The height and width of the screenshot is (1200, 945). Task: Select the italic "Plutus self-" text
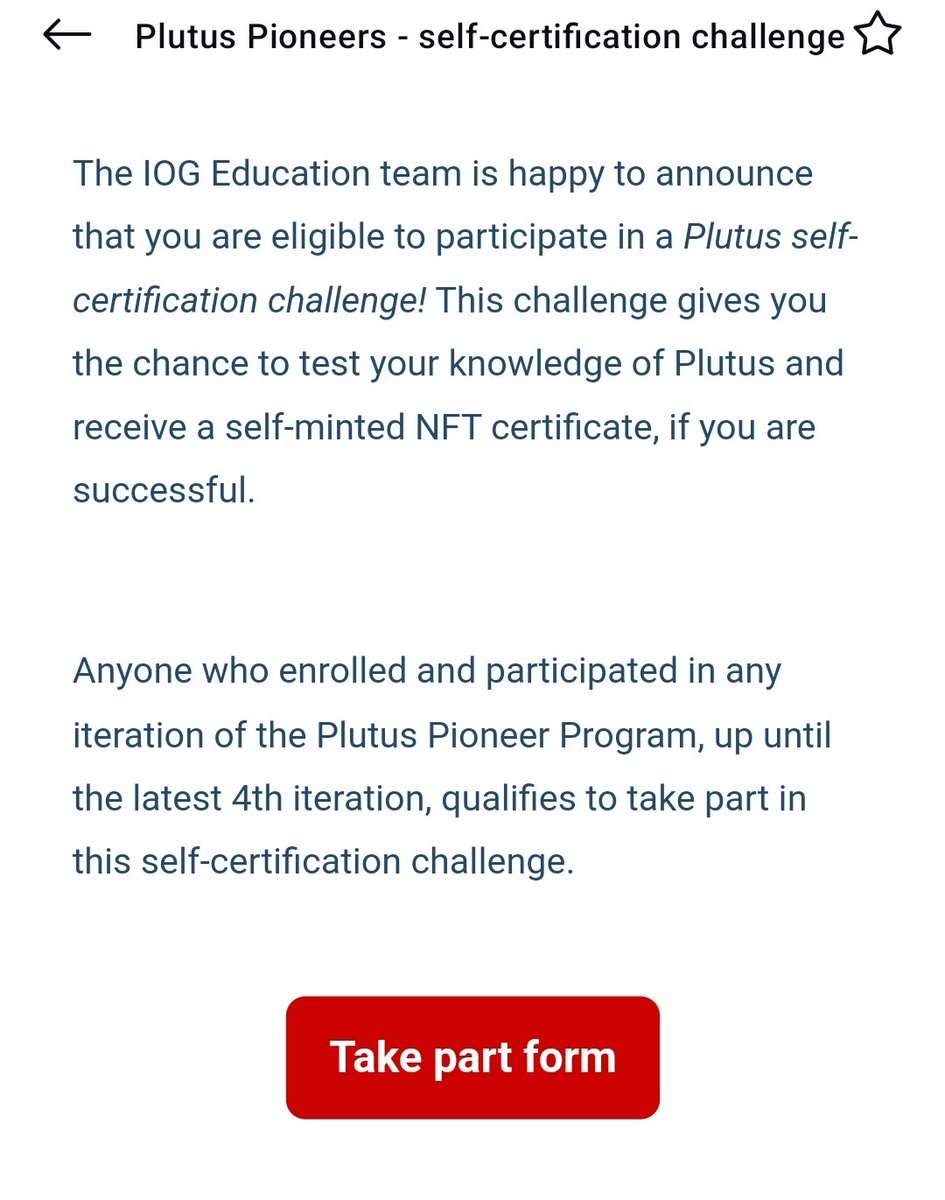click(771, 237)
